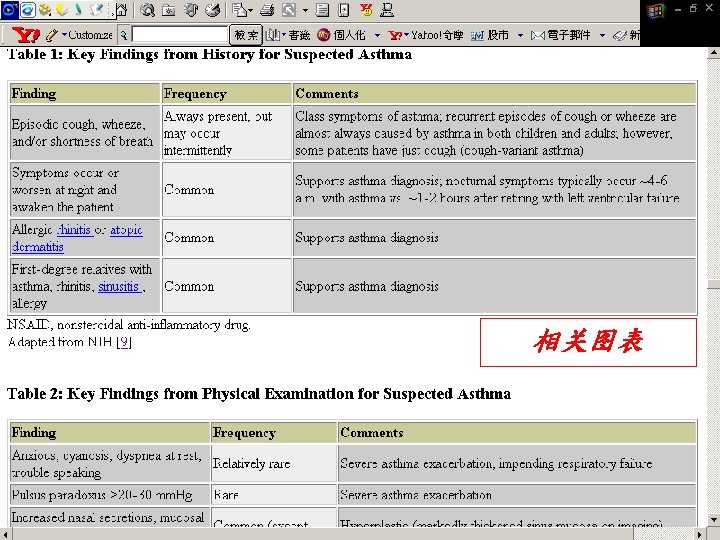Image resolution: width=720 pixels, height=540 pixels.
Task: Click the Discuss notebook toolbar icon
Action: (x=344, y=10)
